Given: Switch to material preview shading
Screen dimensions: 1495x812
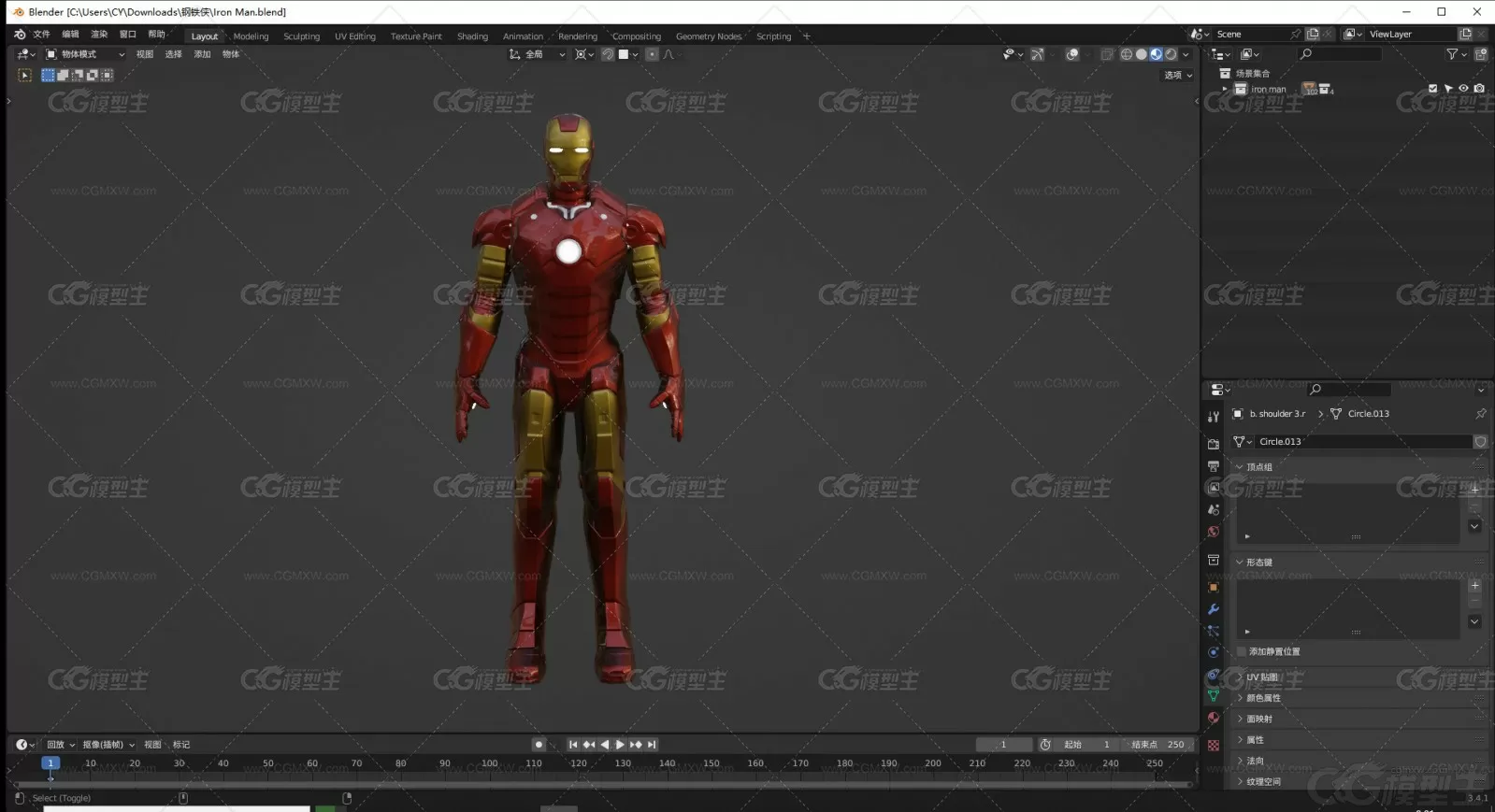Looking at the screenshot, I should [1156, 54].
